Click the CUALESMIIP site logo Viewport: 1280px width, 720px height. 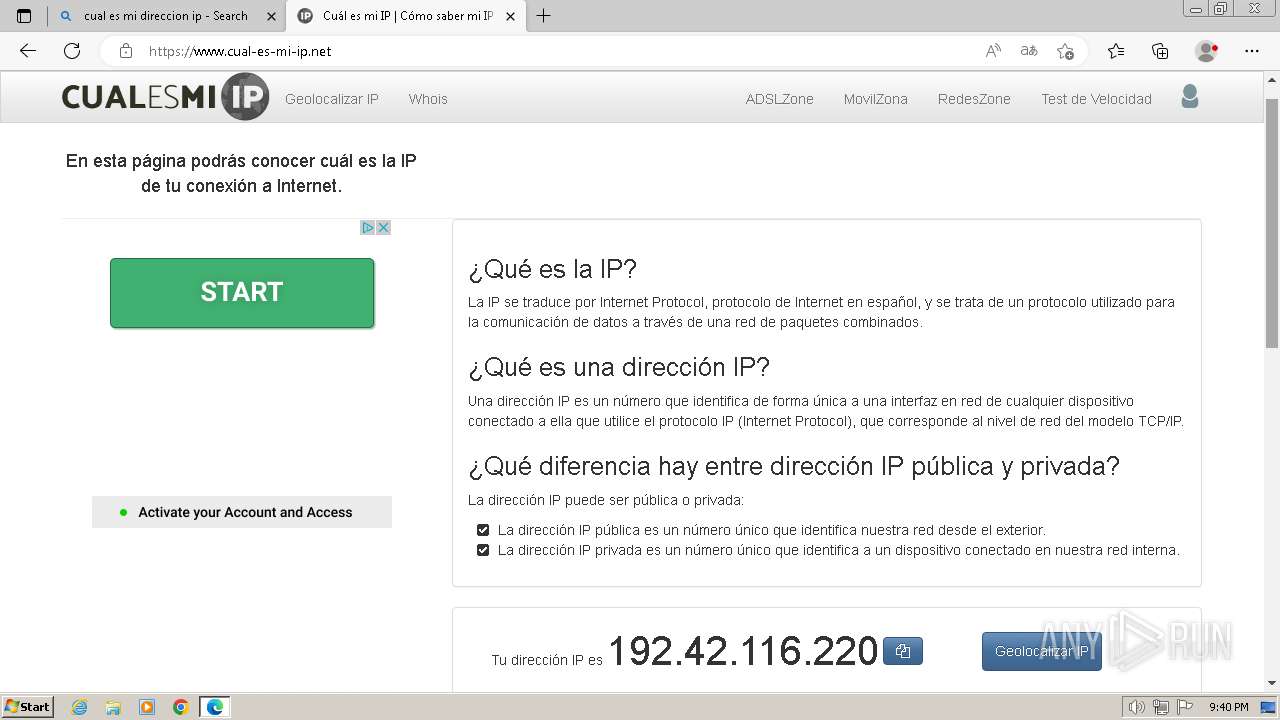coord(165,97)
